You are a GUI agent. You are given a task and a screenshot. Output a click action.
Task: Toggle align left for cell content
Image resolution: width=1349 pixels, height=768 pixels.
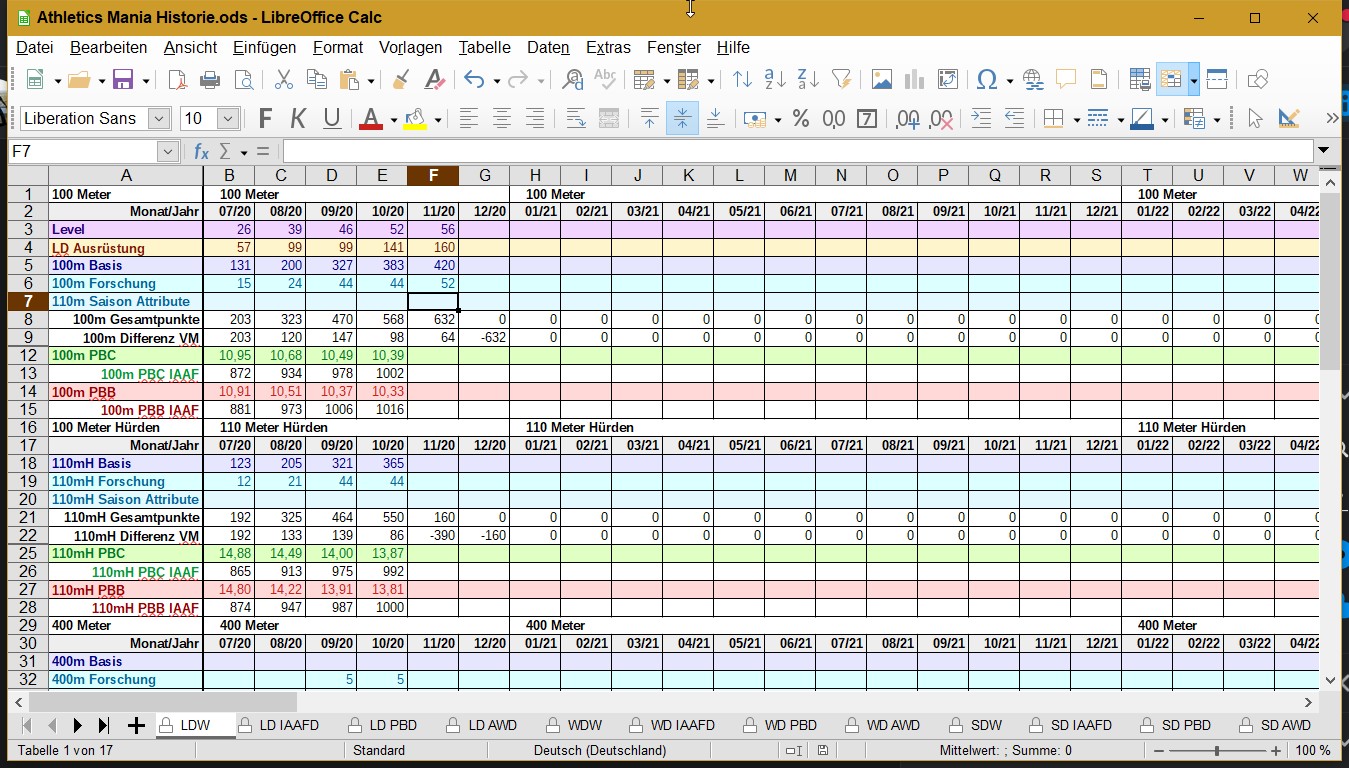(469, 119)
